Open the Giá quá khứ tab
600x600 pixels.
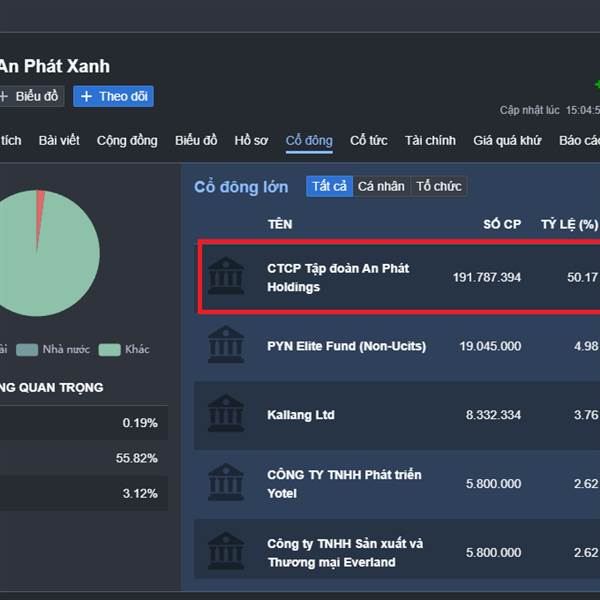(507, 140)
